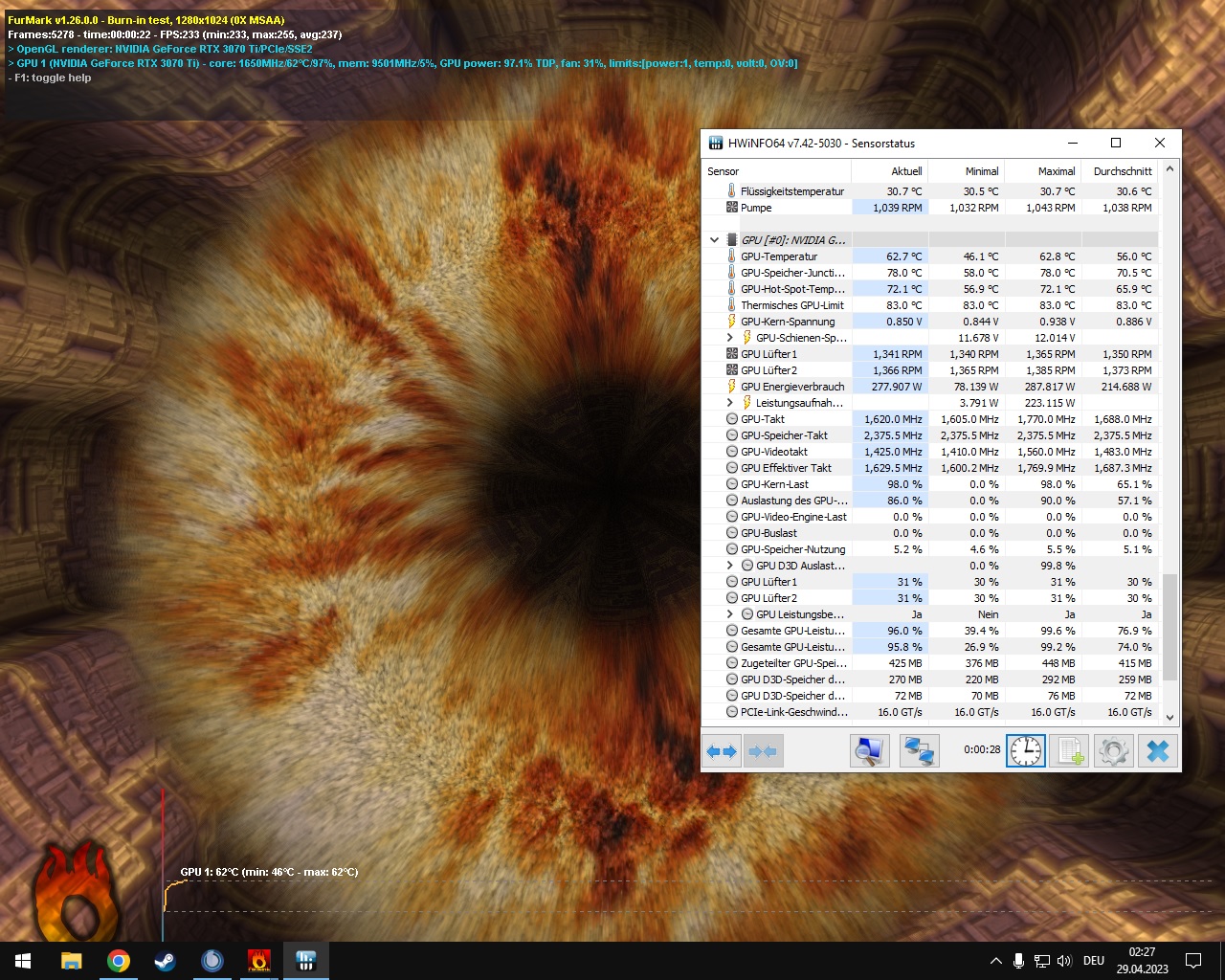Click the GPU Lüfter1 RPM fan icon
1225x980 pixels.
click(732, 353)
